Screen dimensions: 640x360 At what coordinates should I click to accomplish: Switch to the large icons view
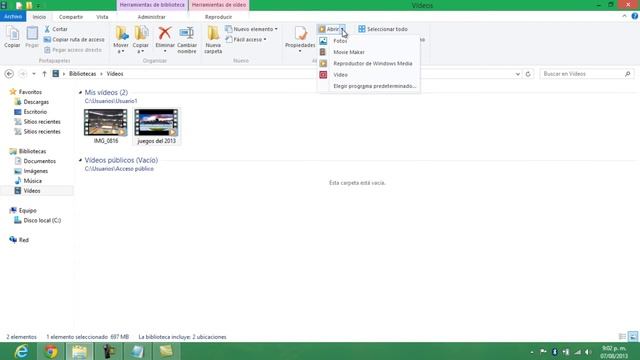(x=633, y=337)
